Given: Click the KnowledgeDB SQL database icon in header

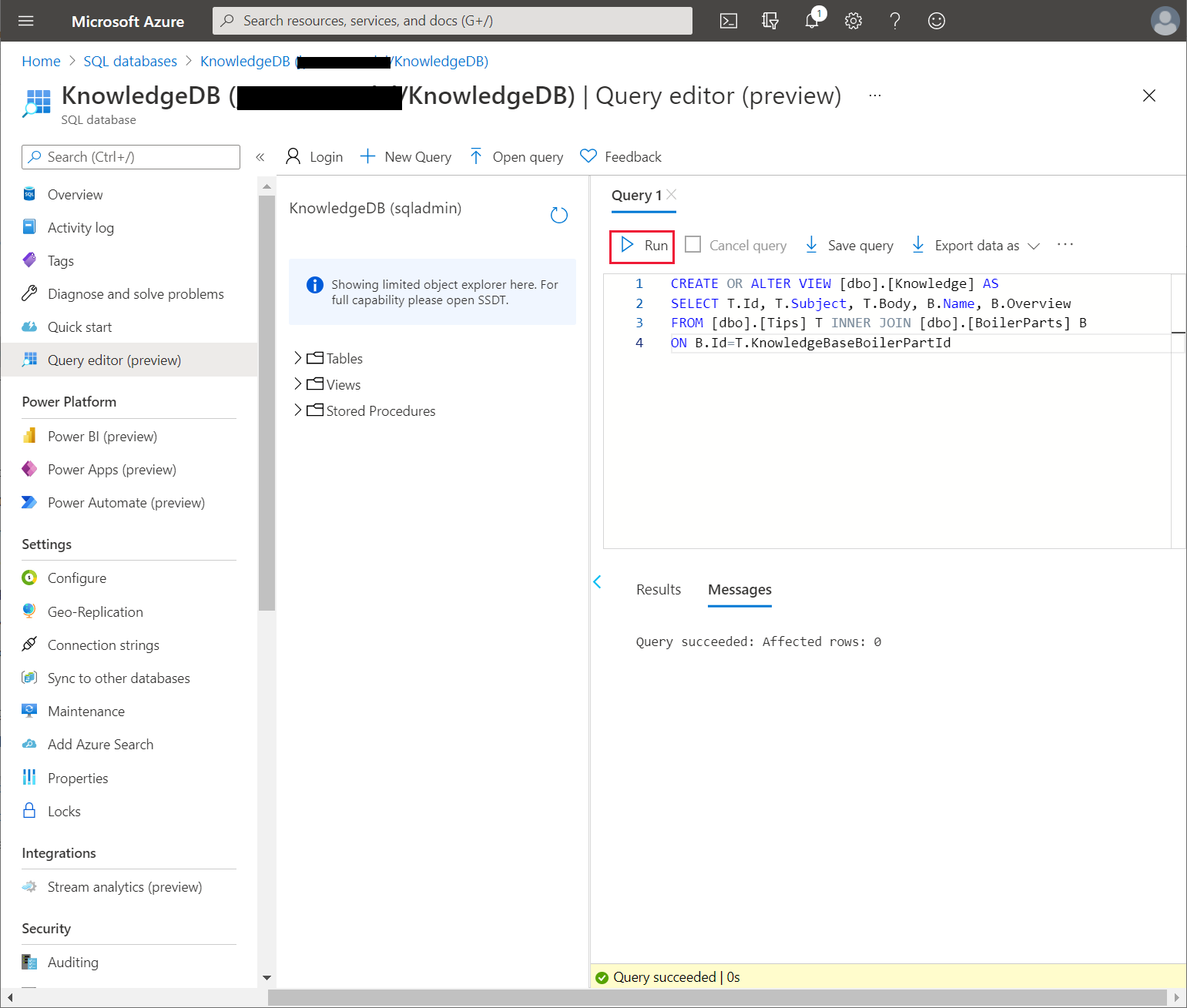Looking at the screenshot, I should [36, 103].
